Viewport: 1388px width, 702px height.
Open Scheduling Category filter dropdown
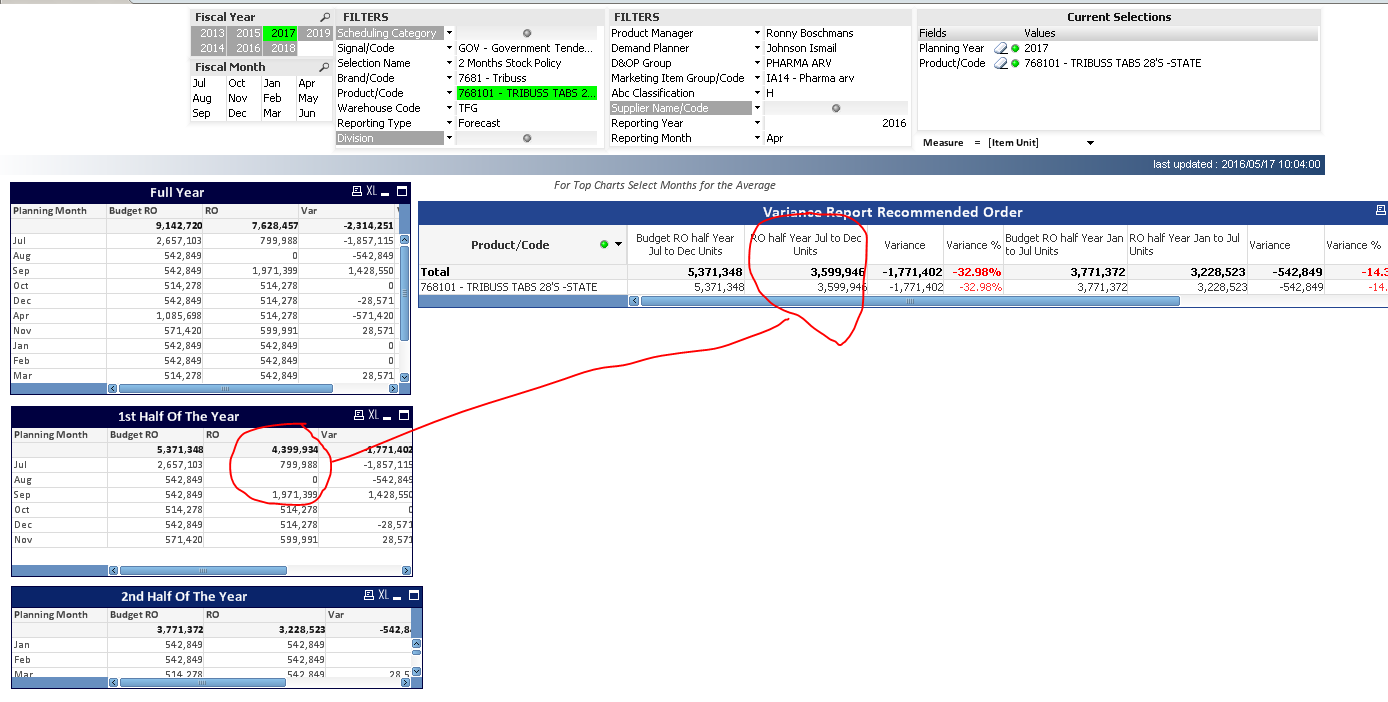(449, 33)
